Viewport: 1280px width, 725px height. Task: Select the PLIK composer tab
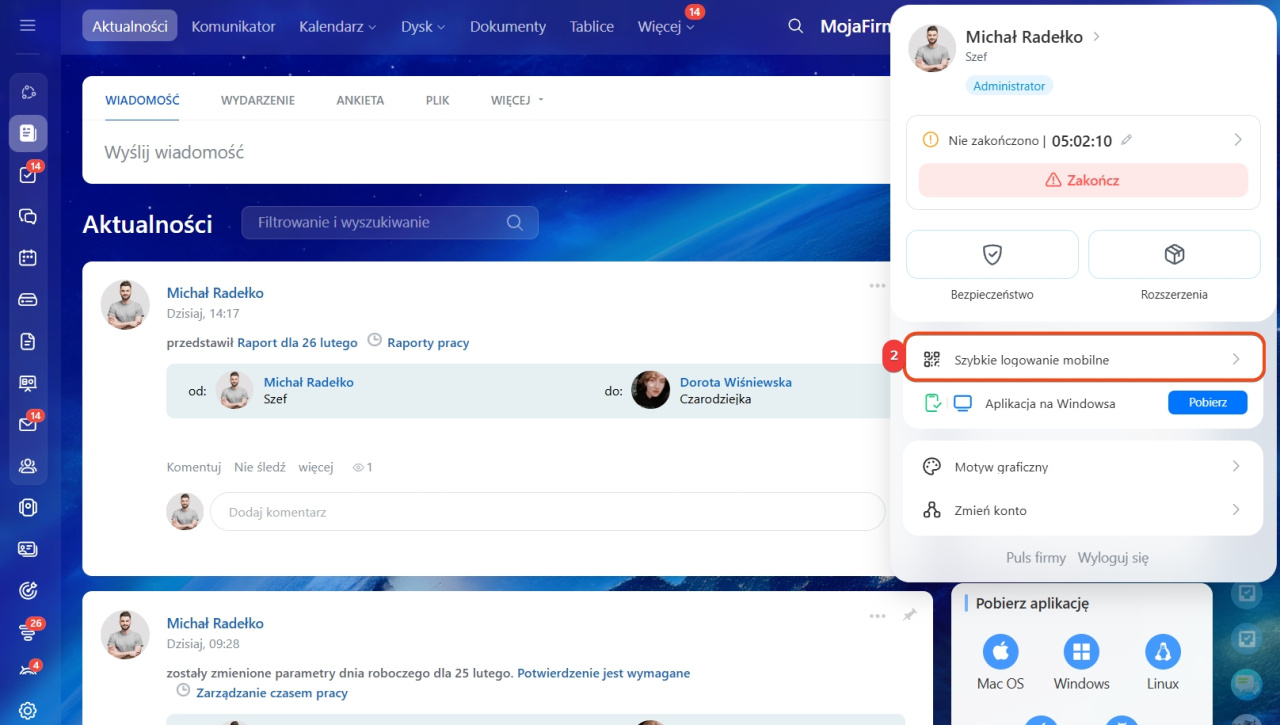(x=438, y=100)
